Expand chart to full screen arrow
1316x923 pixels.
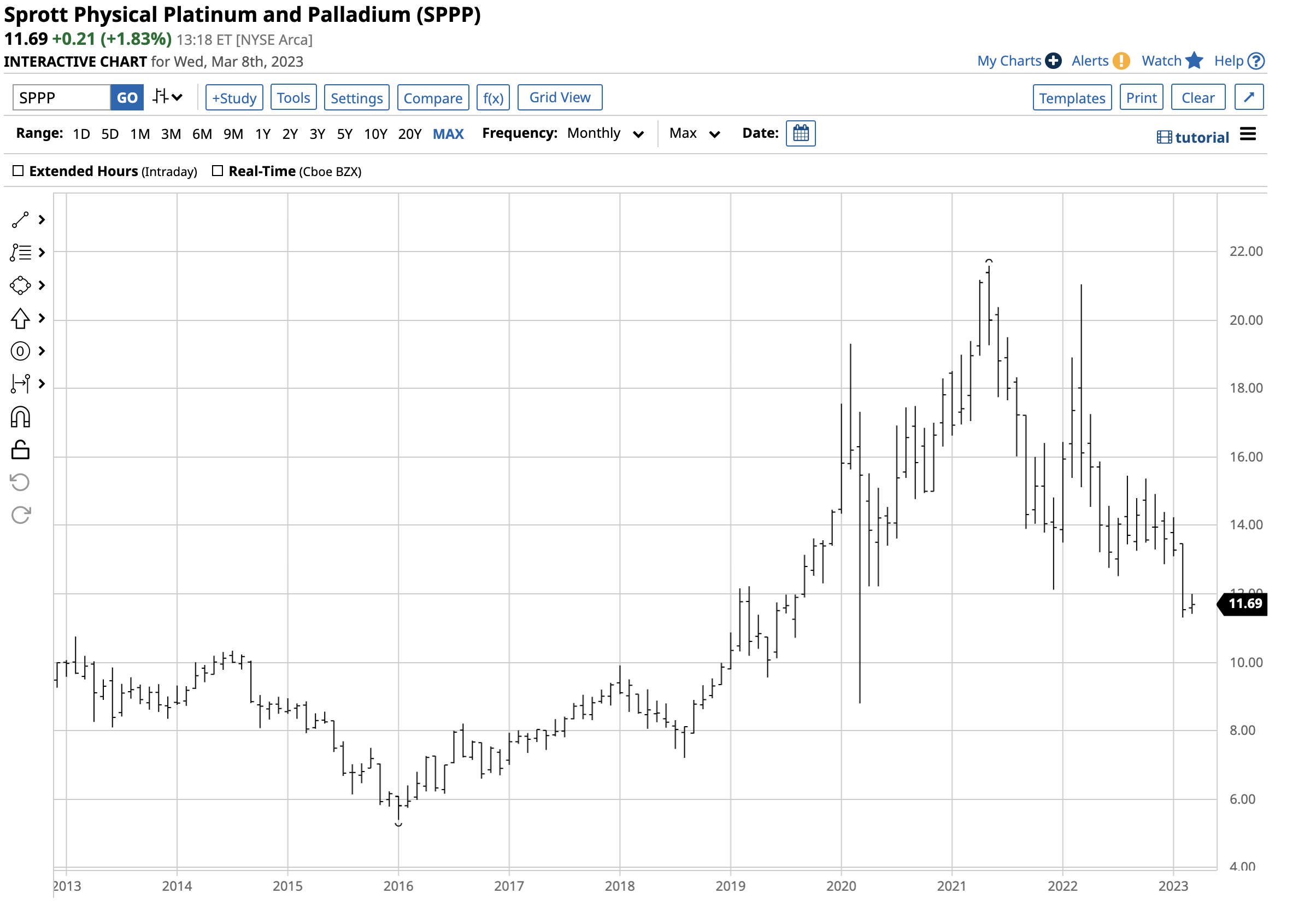(x=1249, y=97)
